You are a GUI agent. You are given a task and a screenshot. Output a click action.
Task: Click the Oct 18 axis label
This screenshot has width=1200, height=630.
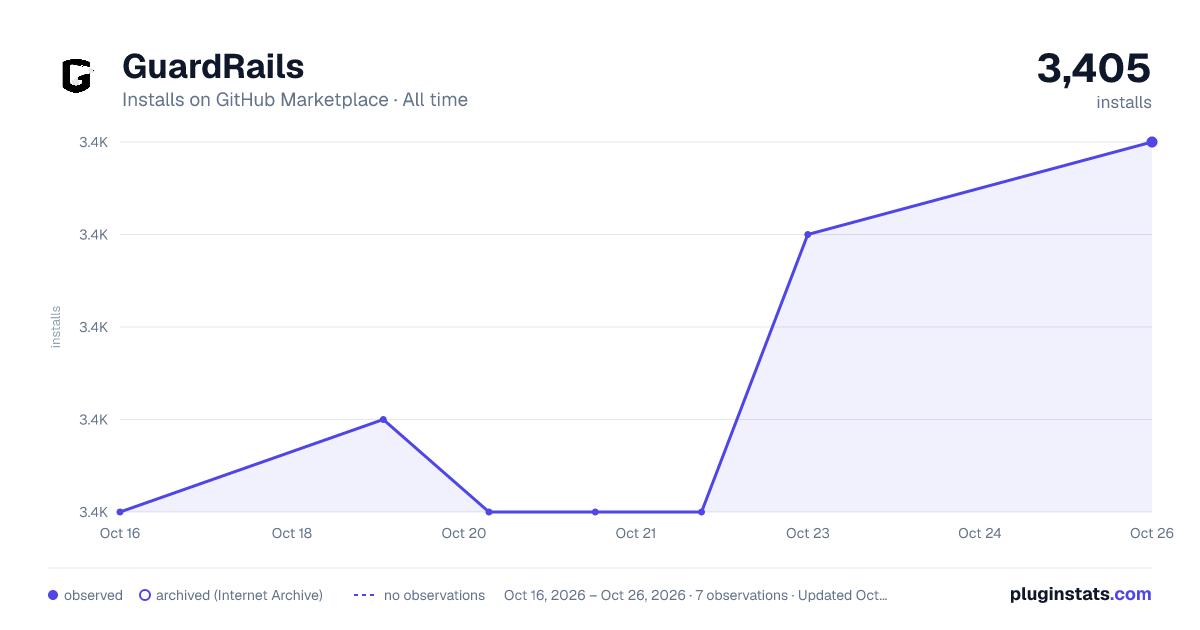(292, 533)
